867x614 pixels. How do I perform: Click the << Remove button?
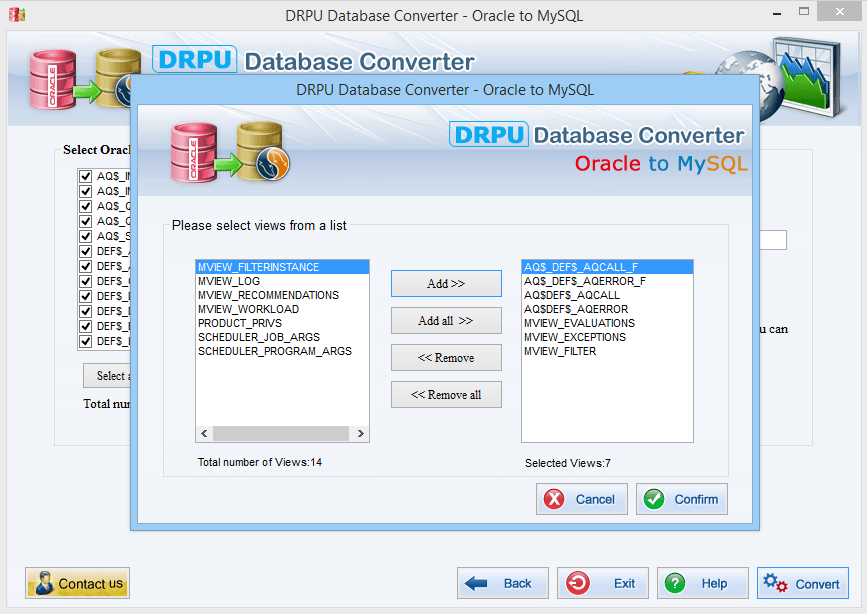click(x=446, y=358)
